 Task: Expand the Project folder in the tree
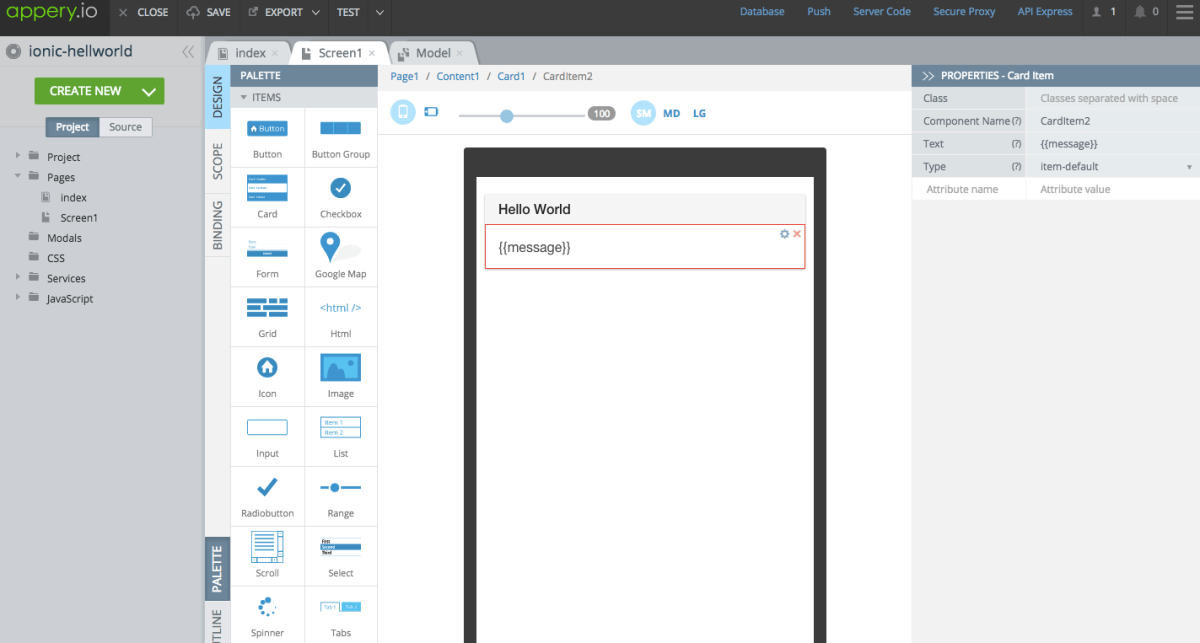coord(17,157)
